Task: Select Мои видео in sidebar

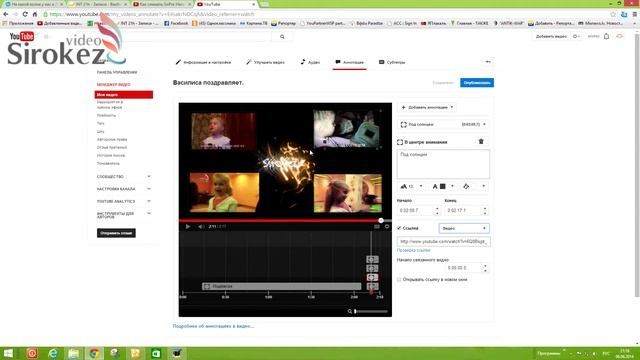Action: pyautogui.click(x=124, y=95)
